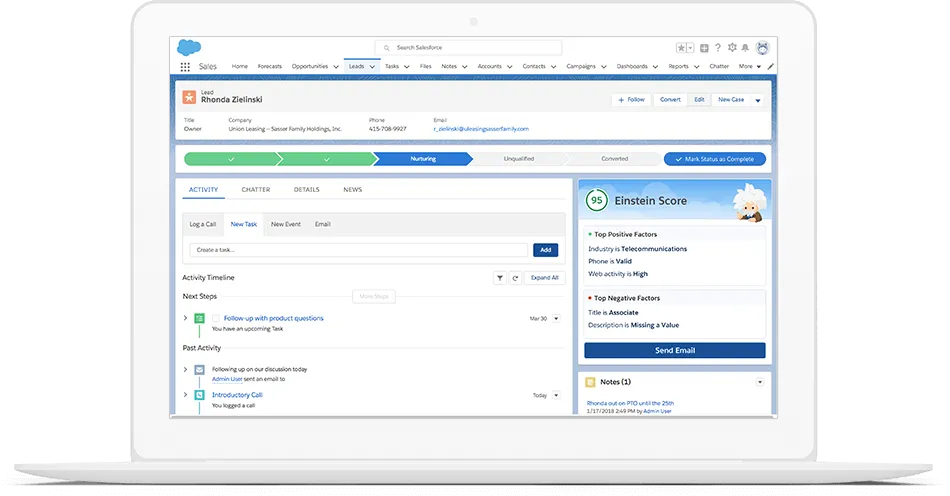
Task: Open more lead actions dropdown next to New Case
Action: click(x=758, y=100)
